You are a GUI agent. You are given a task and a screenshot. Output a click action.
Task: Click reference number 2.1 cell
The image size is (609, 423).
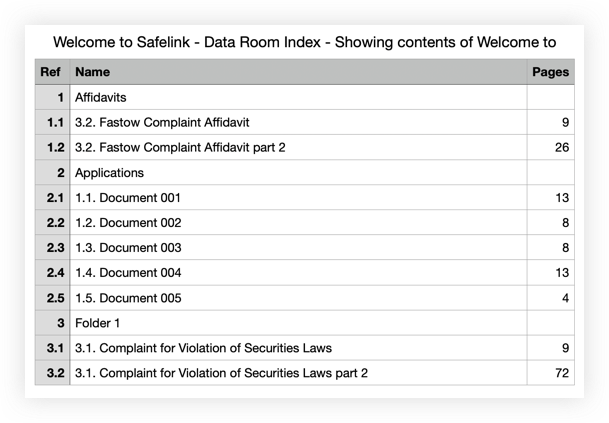(x=54, y=198)
